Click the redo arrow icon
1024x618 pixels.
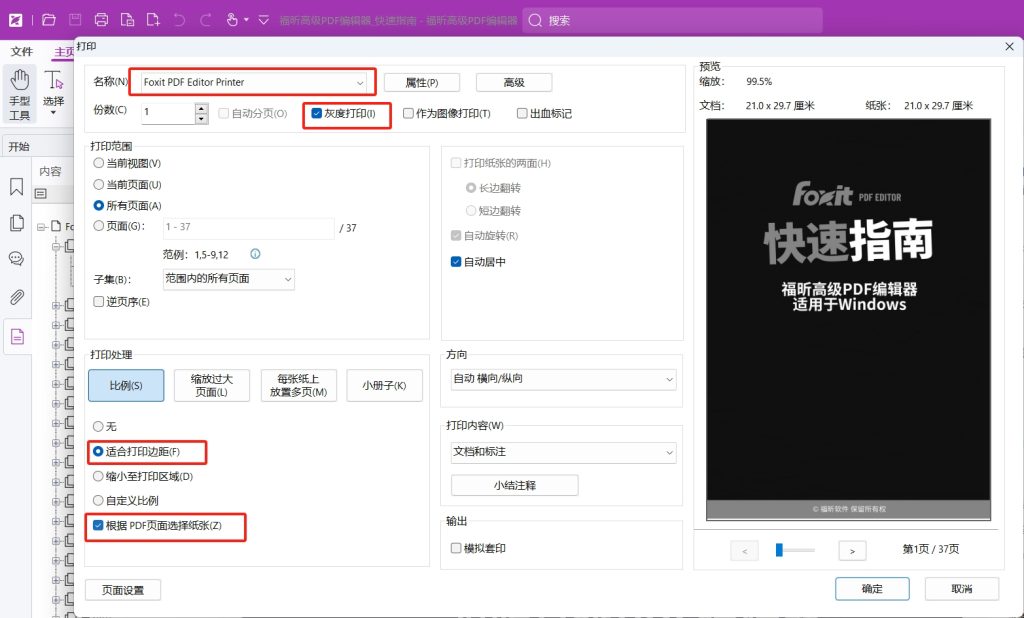206,20
